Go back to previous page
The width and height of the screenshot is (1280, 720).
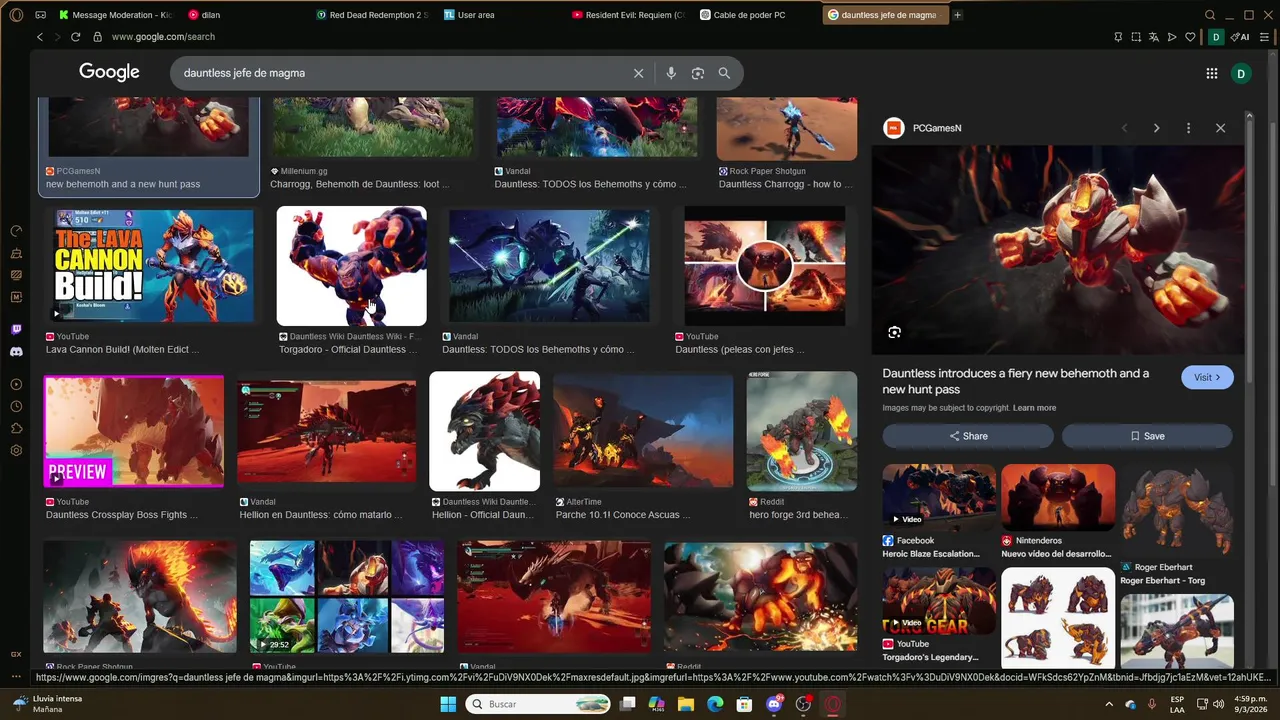(x=40, y=37)
